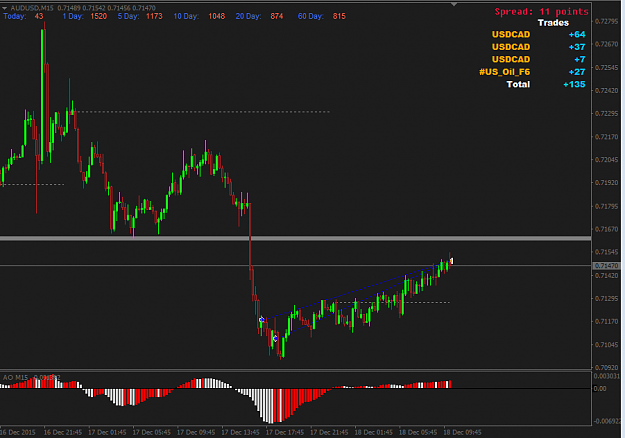625x438 pixels.
Task: Click the current price tag 0.71470
Action: coord(606,265)
